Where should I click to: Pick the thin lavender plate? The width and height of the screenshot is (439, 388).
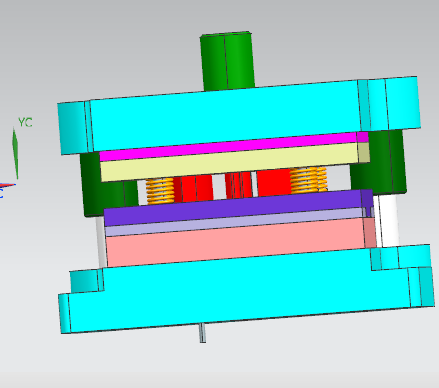(233, 222)
